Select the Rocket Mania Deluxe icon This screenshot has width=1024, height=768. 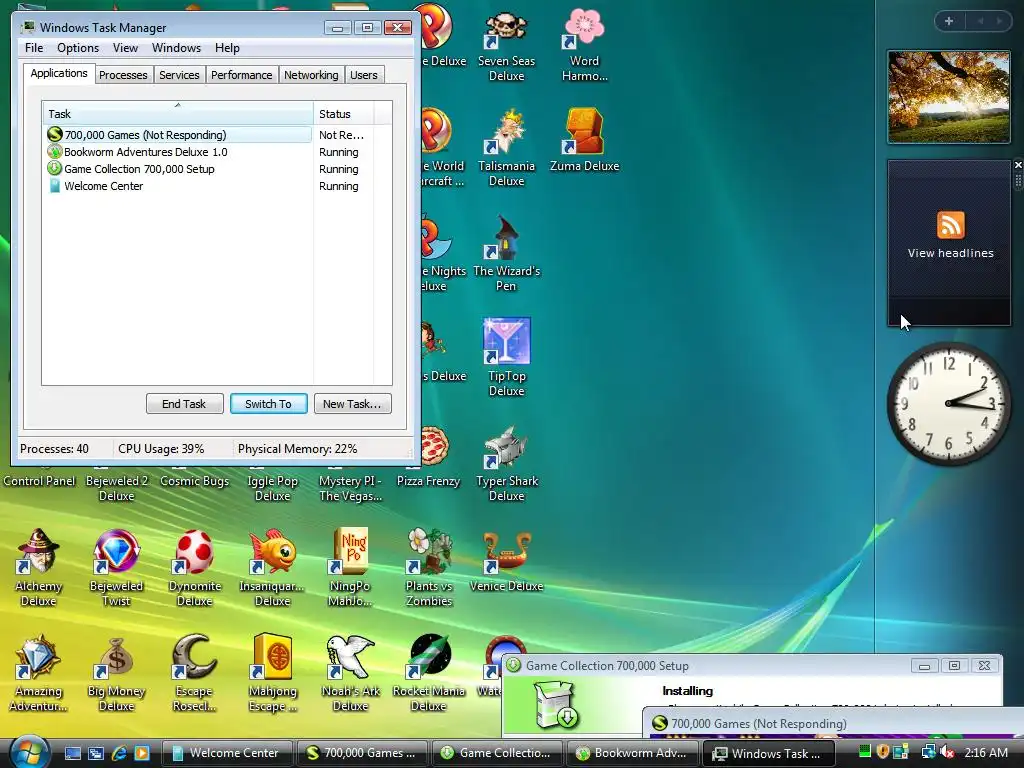(x=428, y=674)
